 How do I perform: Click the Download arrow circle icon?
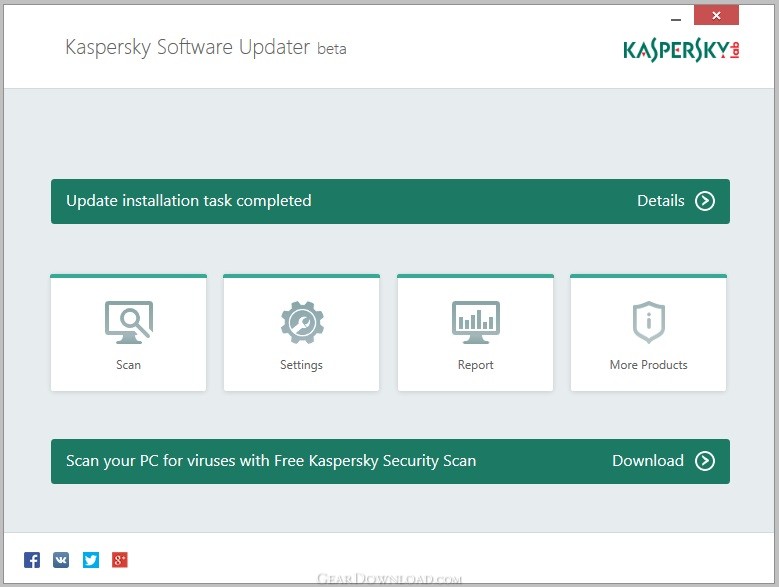[704, 461]
